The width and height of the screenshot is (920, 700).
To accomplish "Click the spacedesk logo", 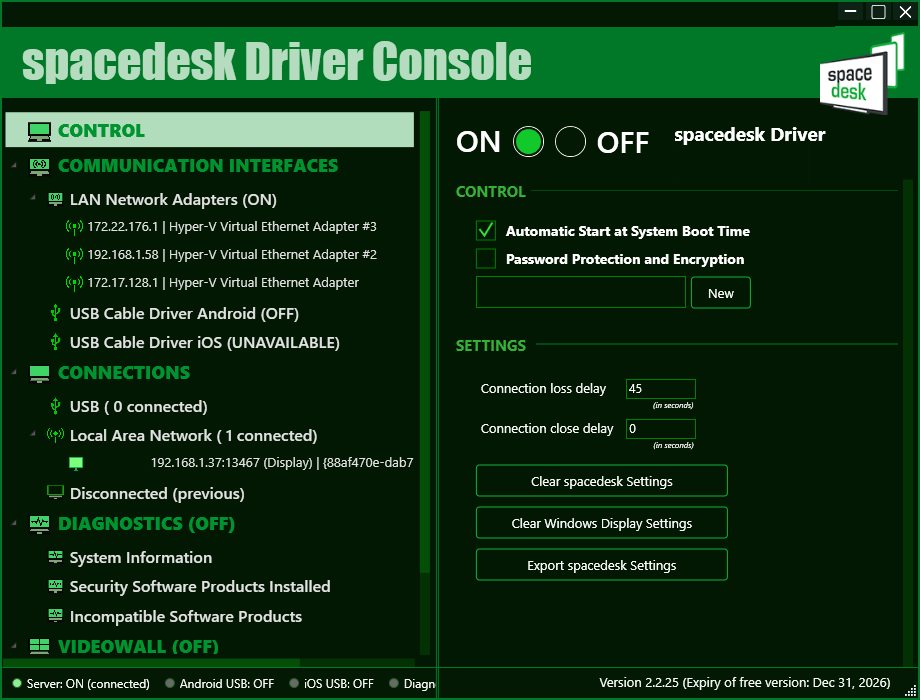I will 861,74.
